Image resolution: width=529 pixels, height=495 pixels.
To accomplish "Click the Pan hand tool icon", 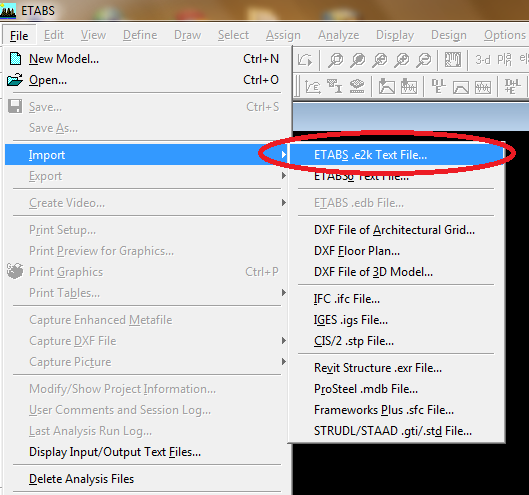I will click(452, 60).
